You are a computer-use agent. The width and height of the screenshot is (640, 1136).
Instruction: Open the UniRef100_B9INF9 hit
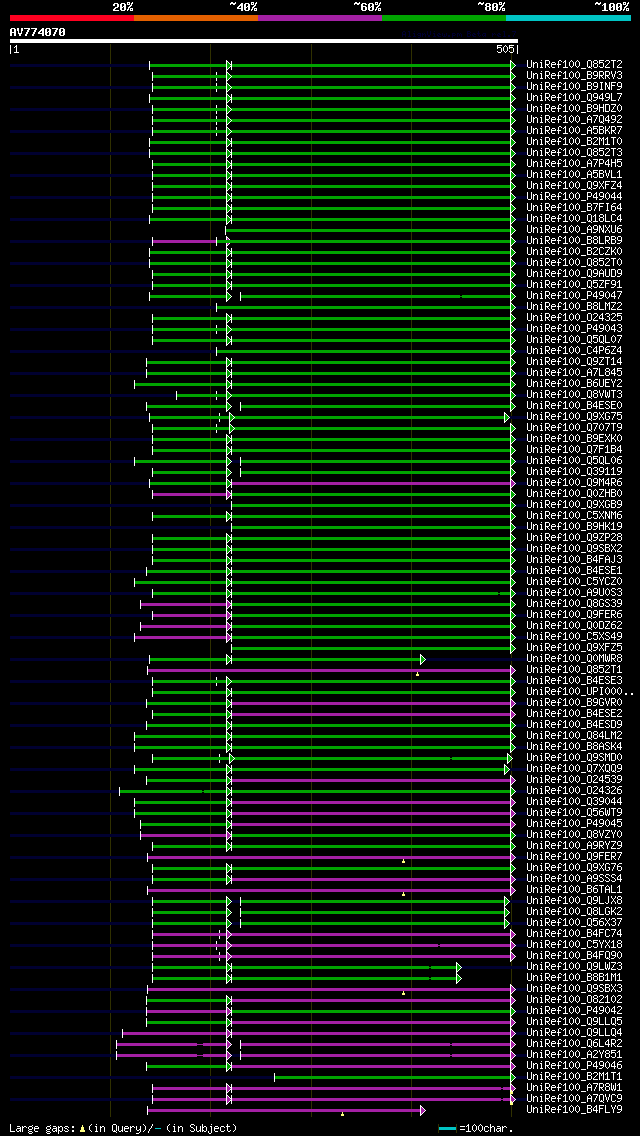tap(574, 85)
